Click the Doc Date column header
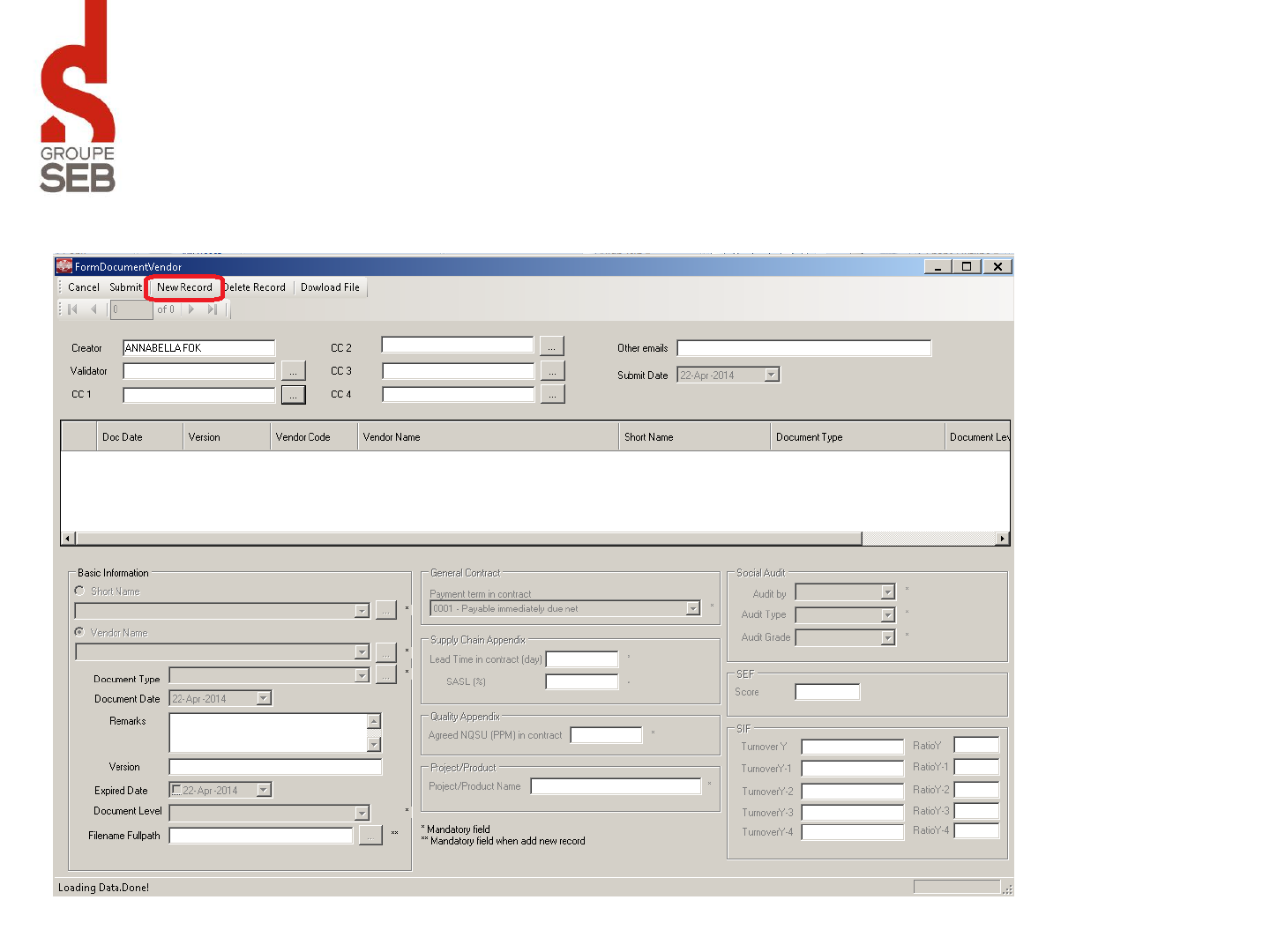1270x952 pixels. [x=139, y=437]
